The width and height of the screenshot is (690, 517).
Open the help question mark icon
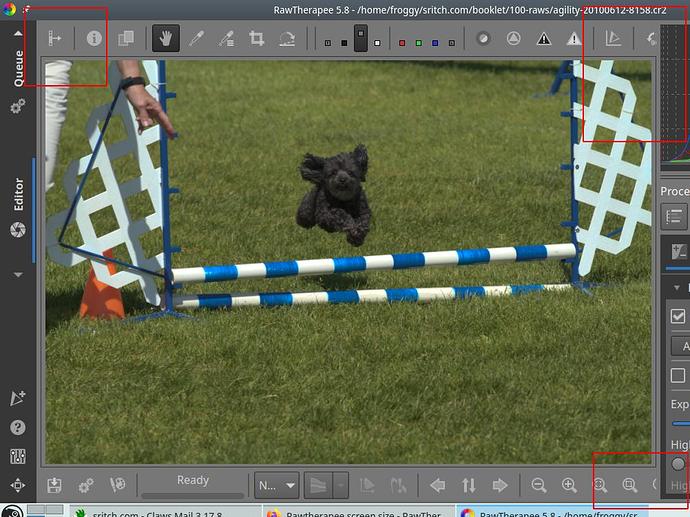pyautogui.click(x=18, y=427)
